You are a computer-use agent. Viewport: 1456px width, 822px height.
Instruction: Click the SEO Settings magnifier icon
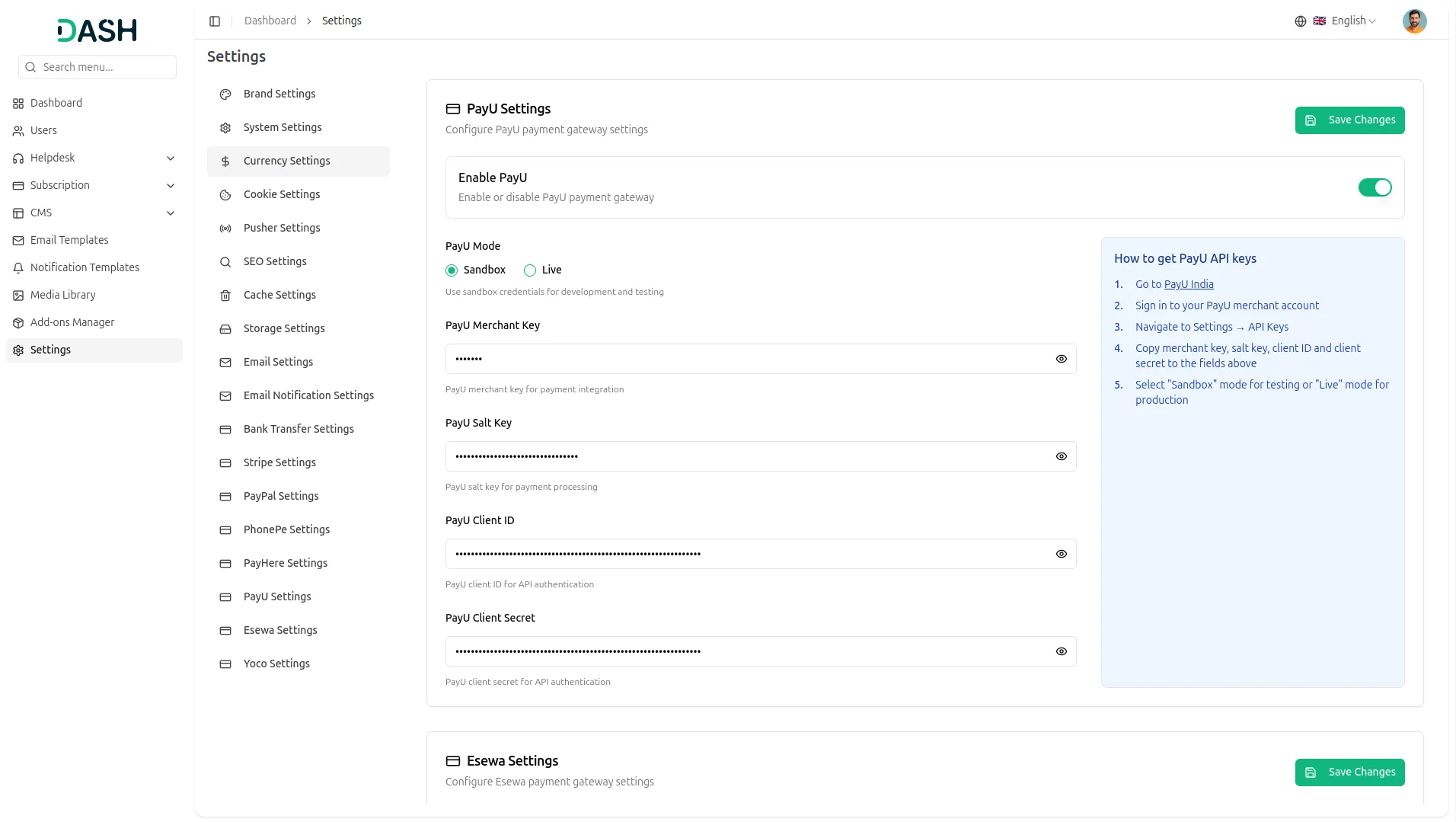coord(225,262)
